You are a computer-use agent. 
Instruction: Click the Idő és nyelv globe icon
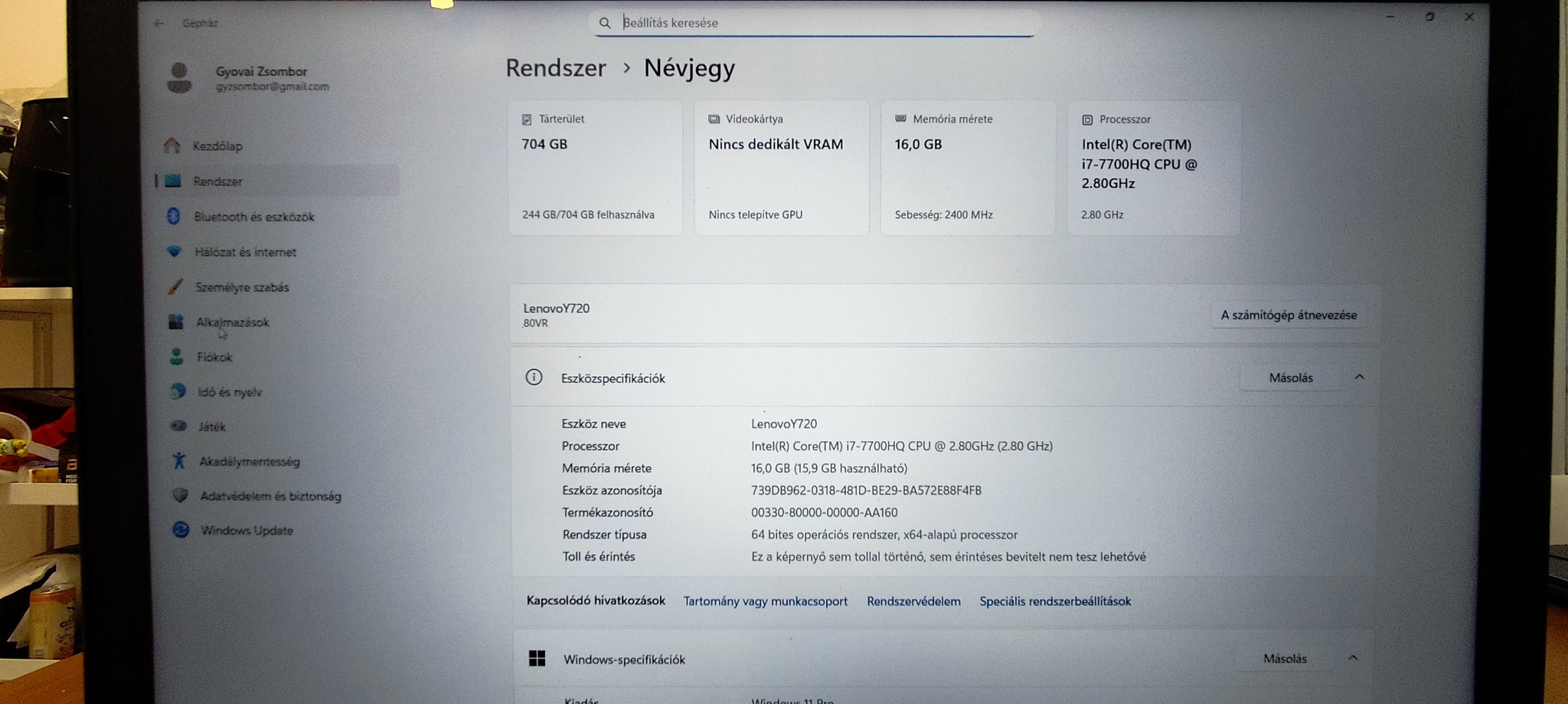coord(178,391)
